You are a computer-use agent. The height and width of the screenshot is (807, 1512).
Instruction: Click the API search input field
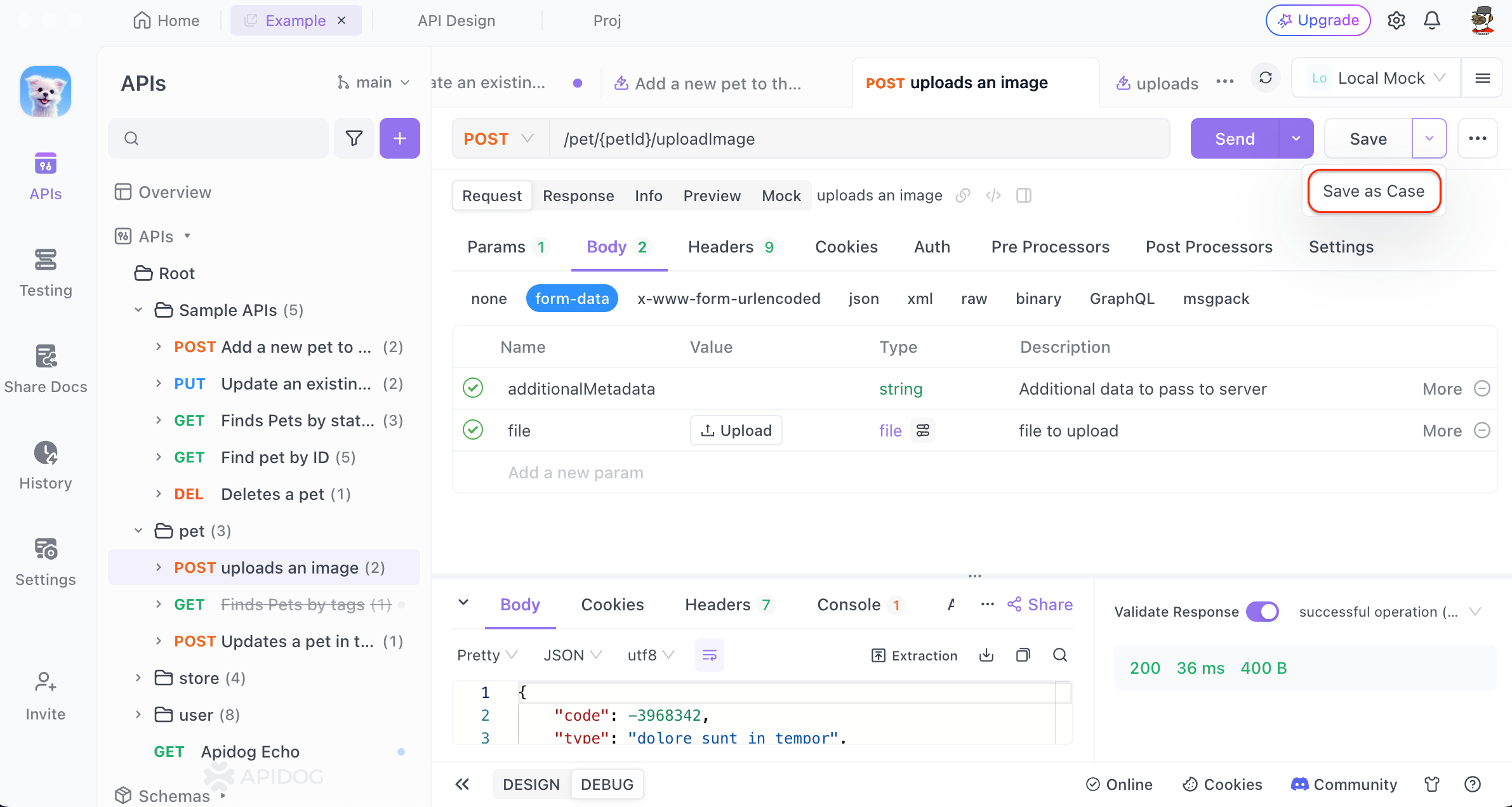click(x=218, y=138)
